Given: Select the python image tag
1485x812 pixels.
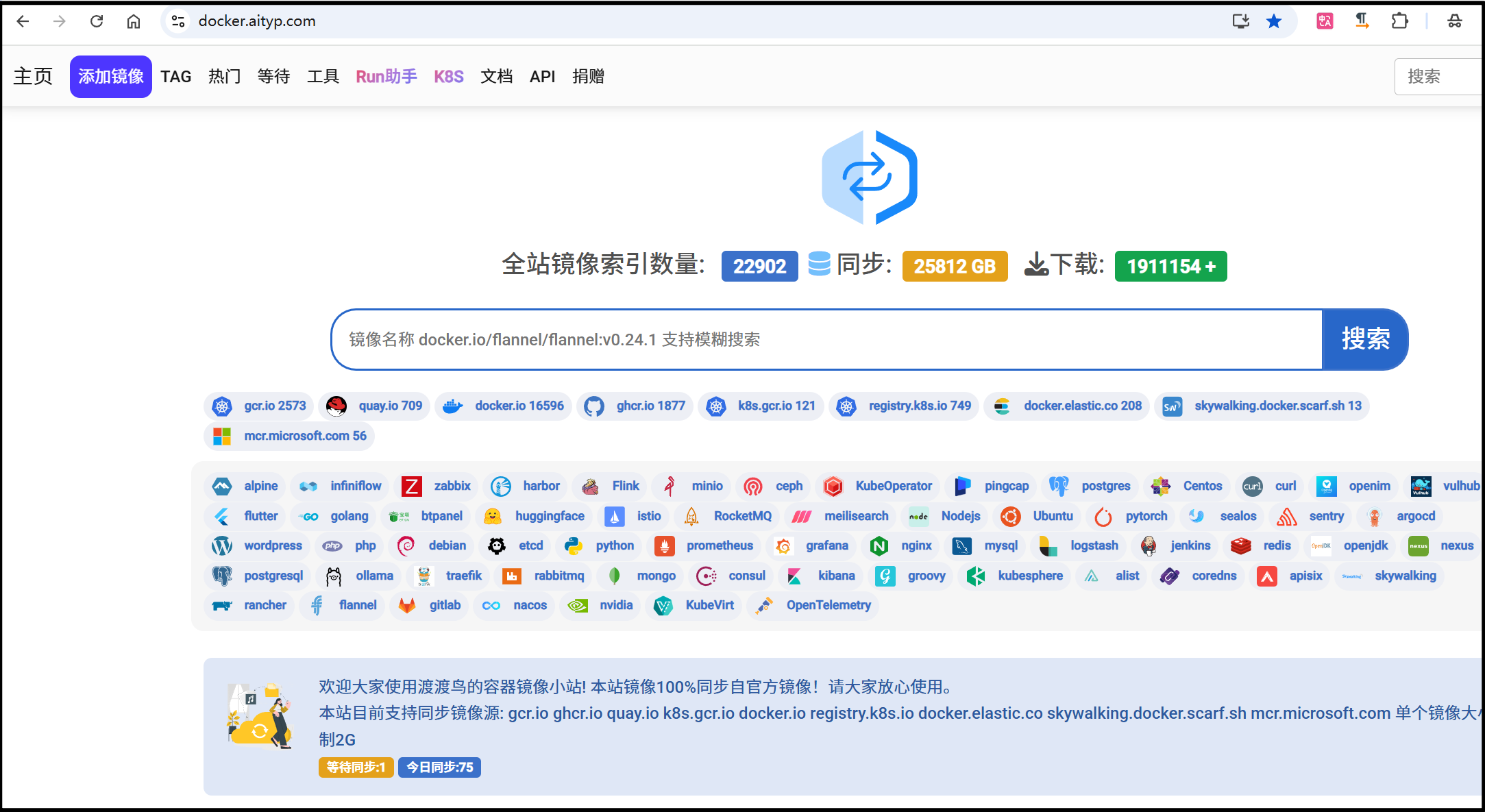Looking at the screenshot, I should pyautogui.click(x=599, y=546).
